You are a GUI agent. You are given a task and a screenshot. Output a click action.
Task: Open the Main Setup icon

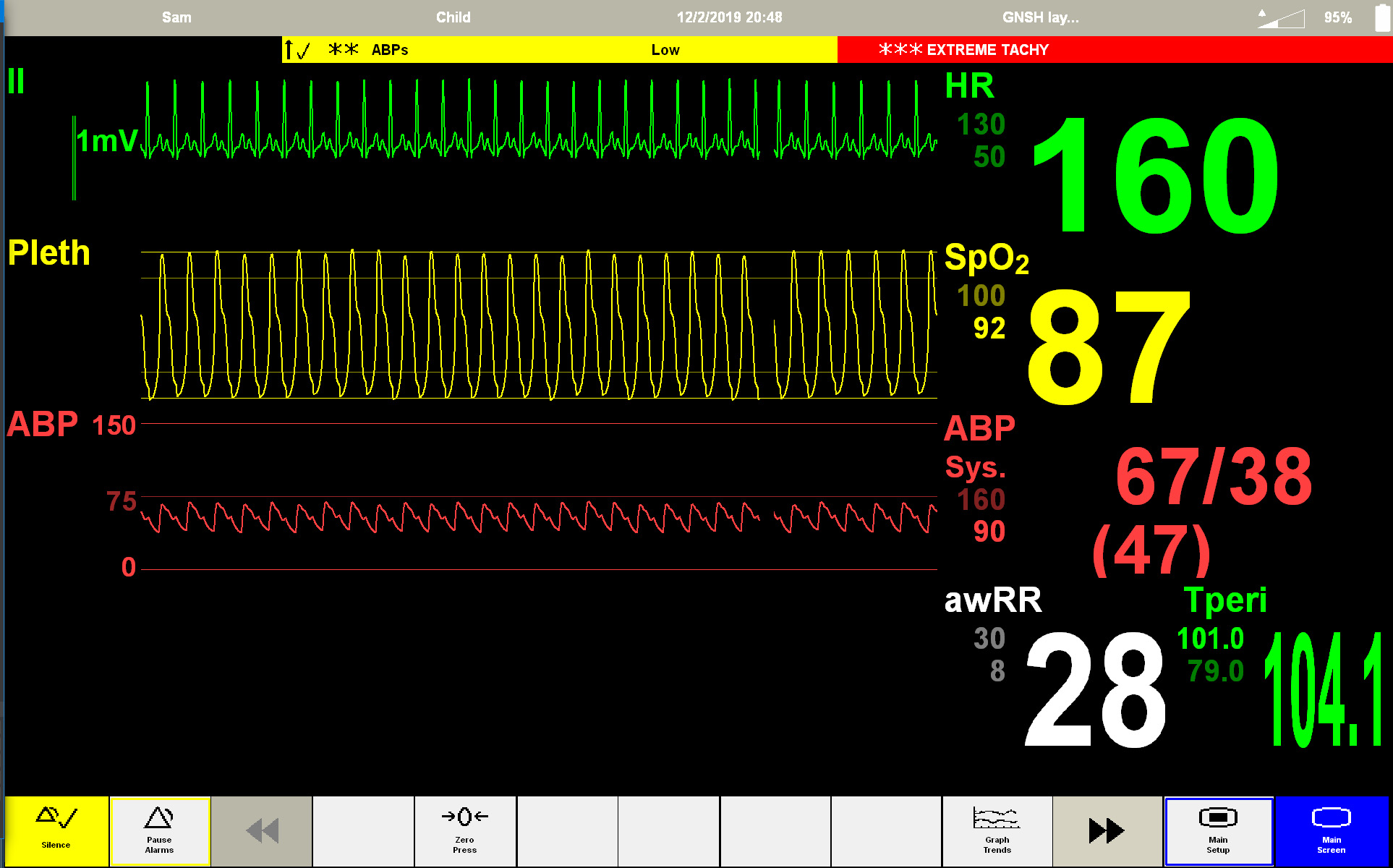tap(1218, 818)
